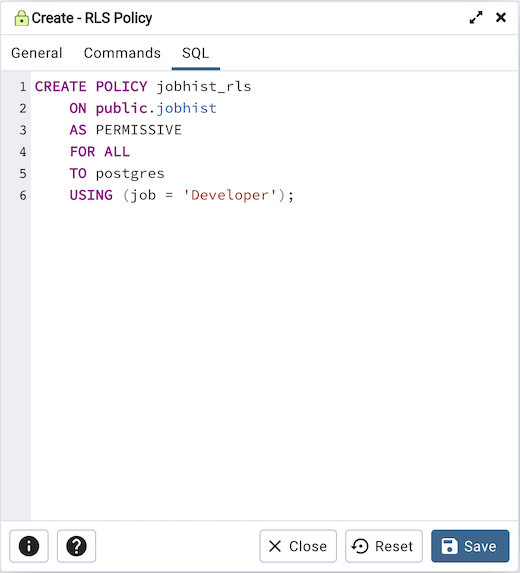Image resolution: width=520 pixels, height=573 pixels.
Task: Click the Close button
Action: [298, 546]
